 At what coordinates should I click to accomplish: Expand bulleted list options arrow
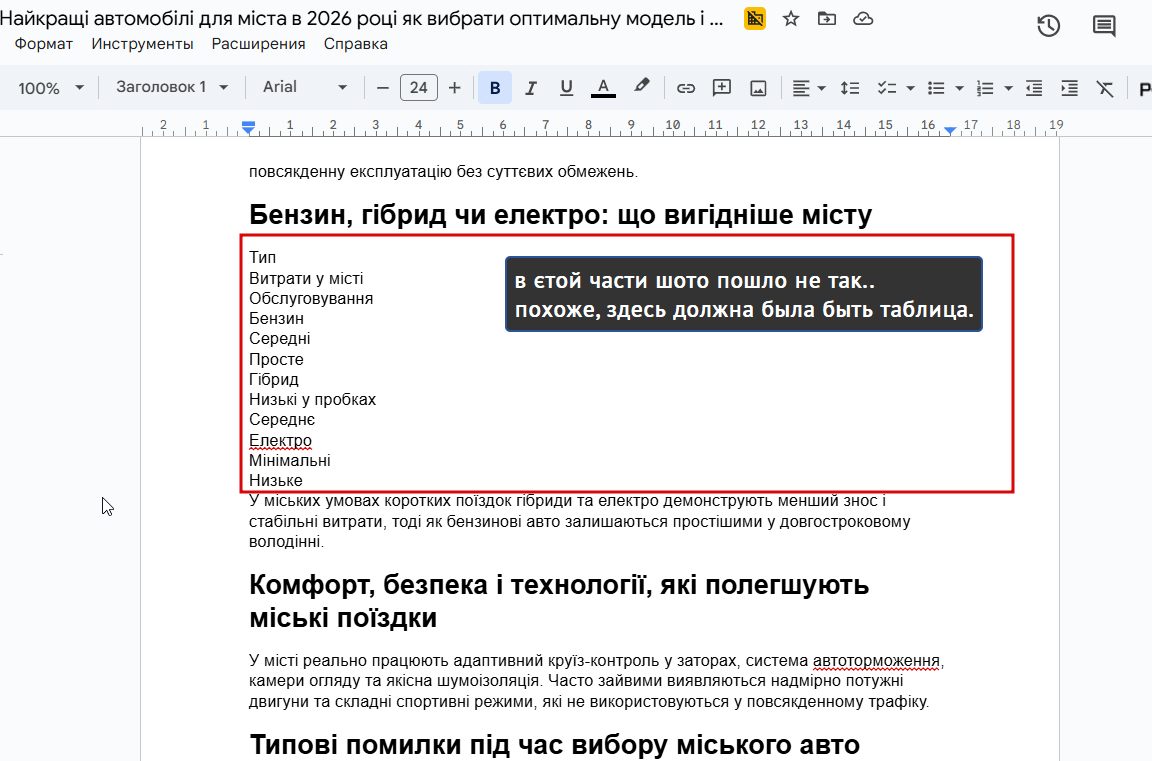(x=960, y=88)
